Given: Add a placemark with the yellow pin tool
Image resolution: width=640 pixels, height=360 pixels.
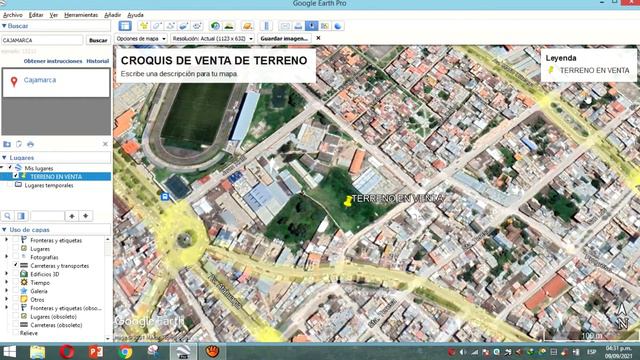Looking at the screenshot, I should pos(144,26).
